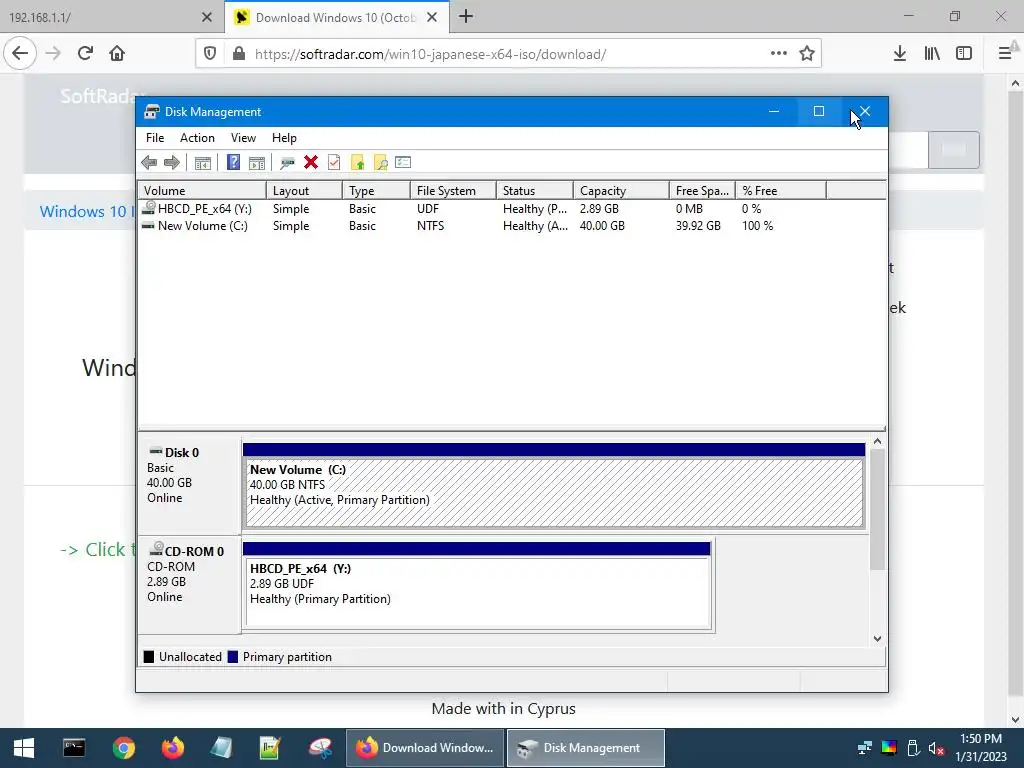Launch Chrome from taskbar
The height and width of the screenshot is (768, 1024).
(x=123, y=748)
